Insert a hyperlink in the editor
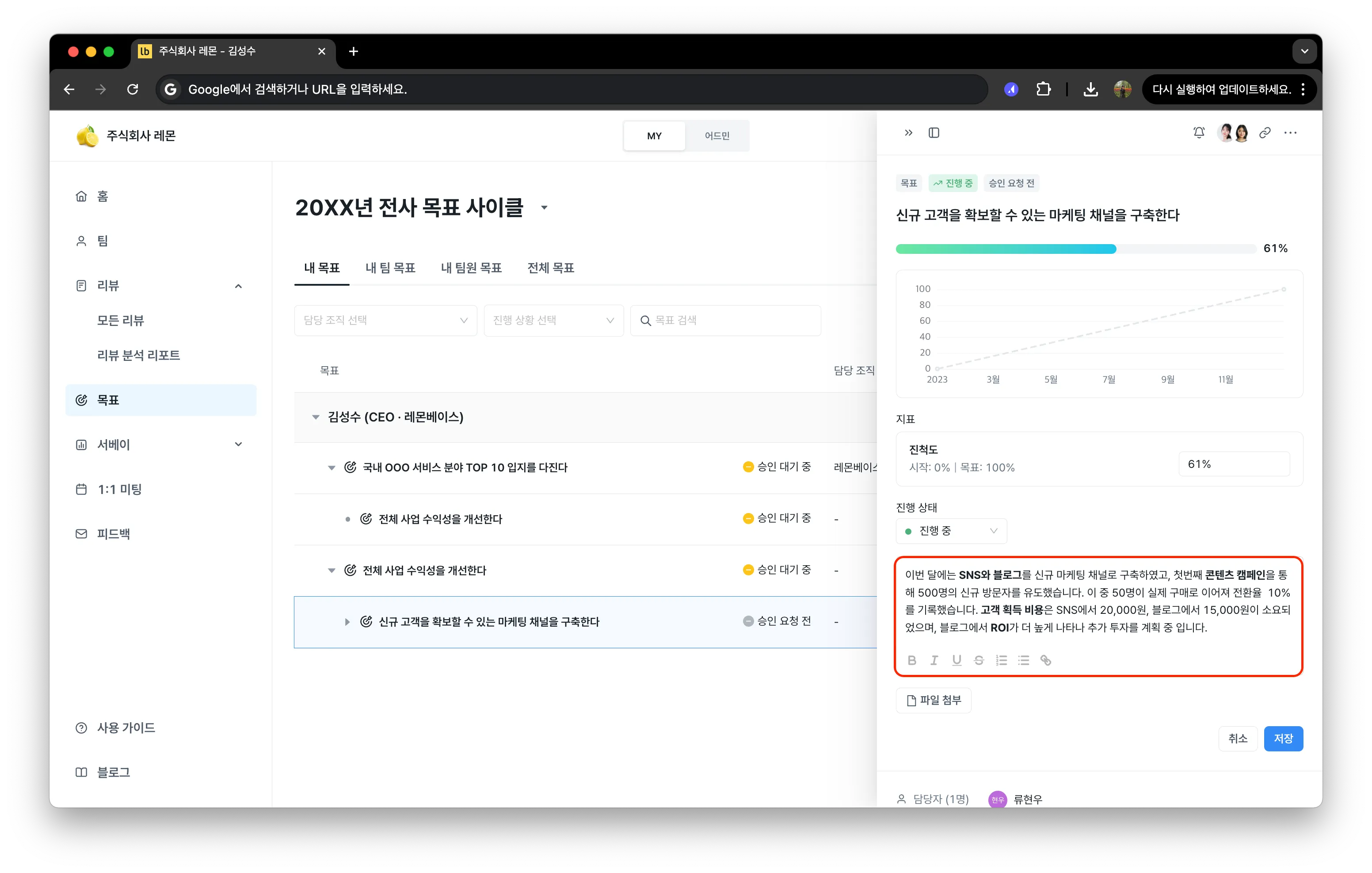The image size is (1372, 873). (1045, 660)
